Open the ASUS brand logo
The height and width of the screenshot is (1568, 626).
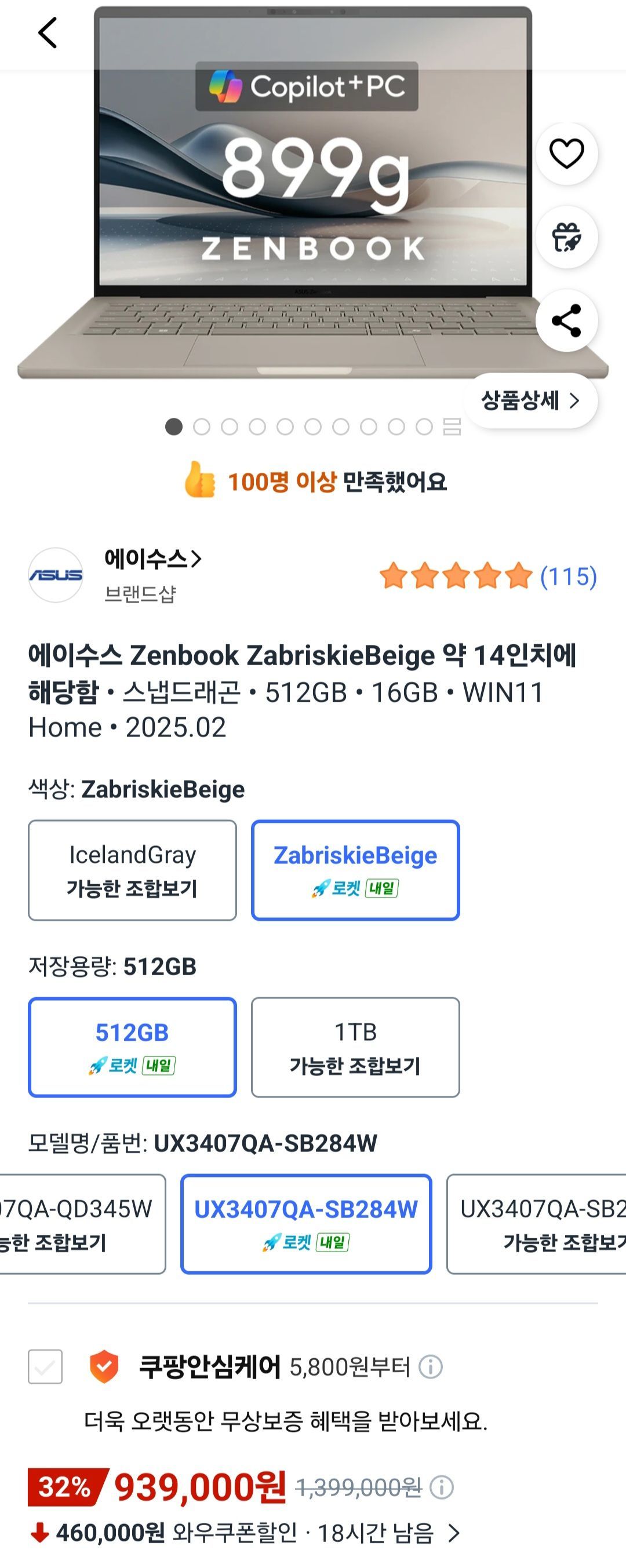[x=56, y=575]
